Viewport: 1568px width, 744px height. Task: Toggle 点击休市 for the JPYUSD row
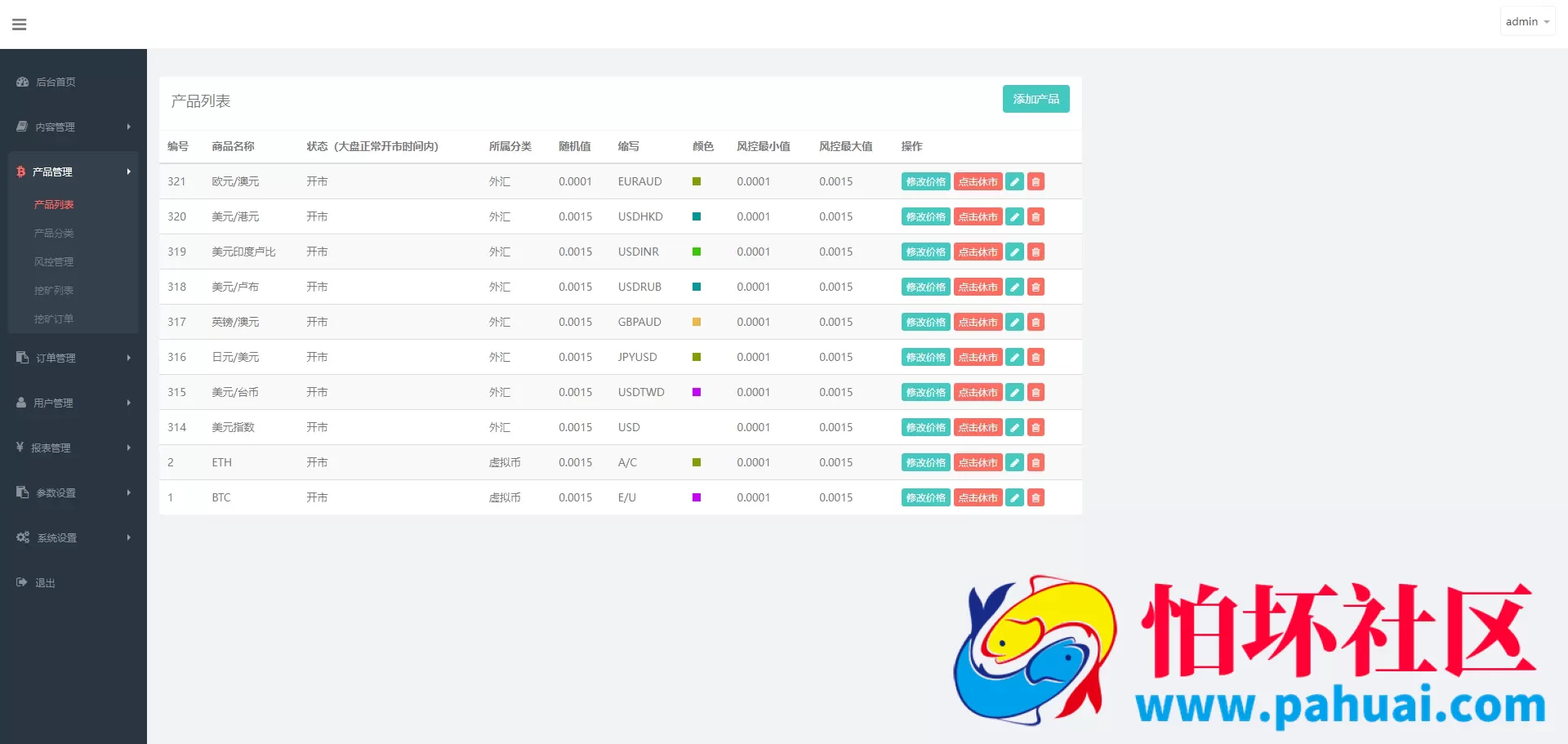click(978, 358)
